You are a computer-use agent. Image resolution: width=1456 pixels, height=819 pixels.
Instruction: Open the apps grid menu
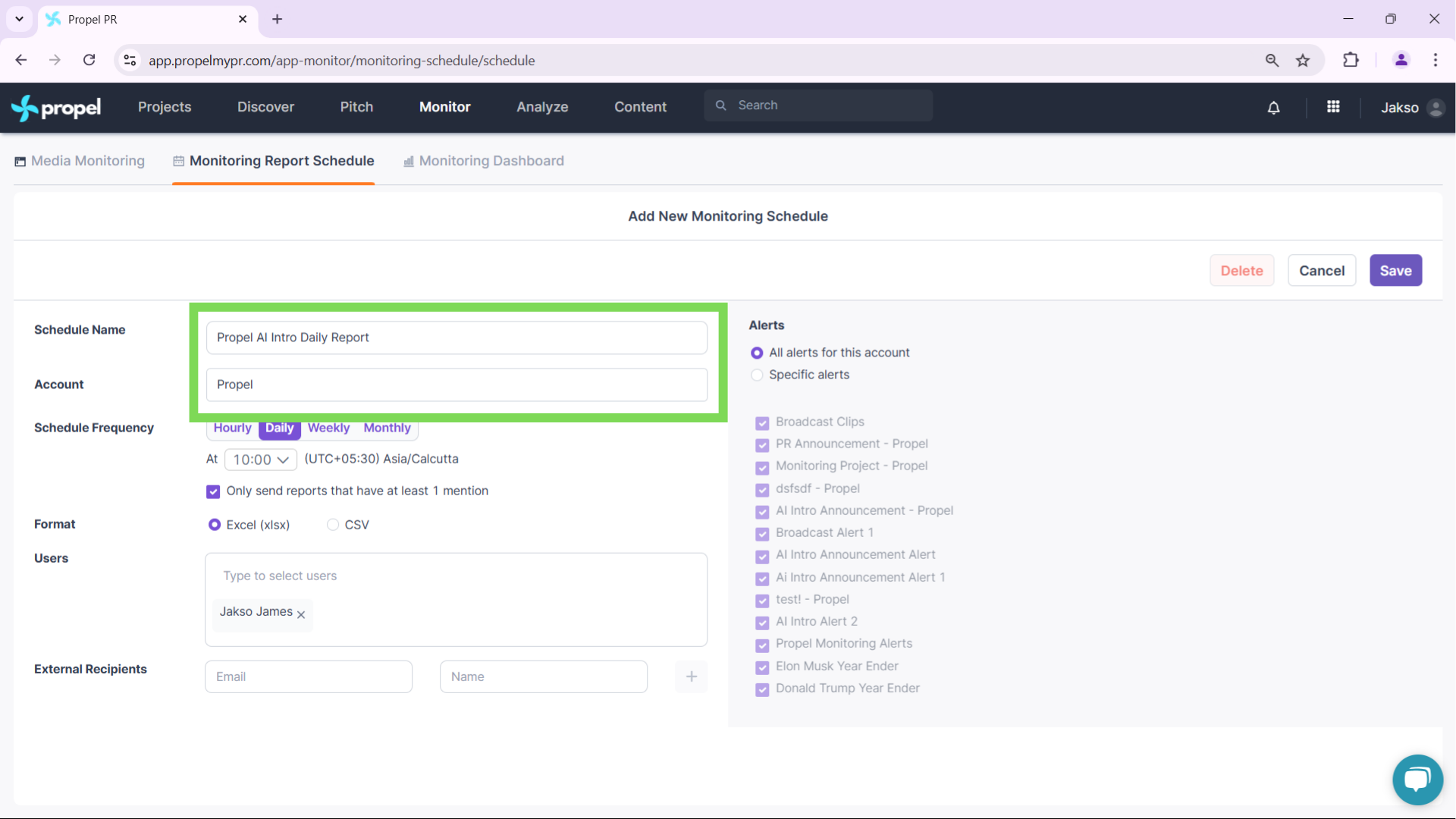coord(1333,107)
